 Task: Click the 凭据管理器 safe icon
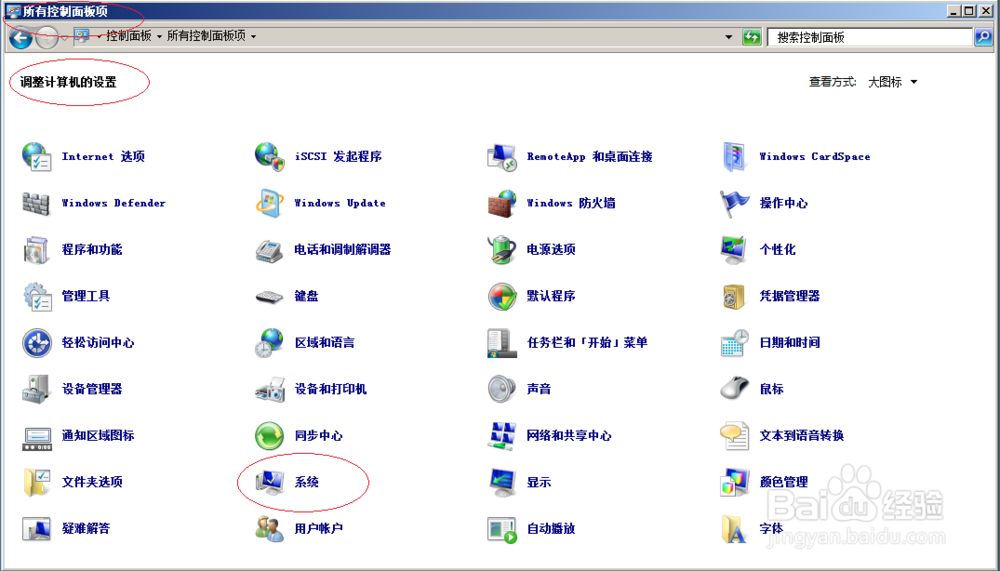(734, 296)
